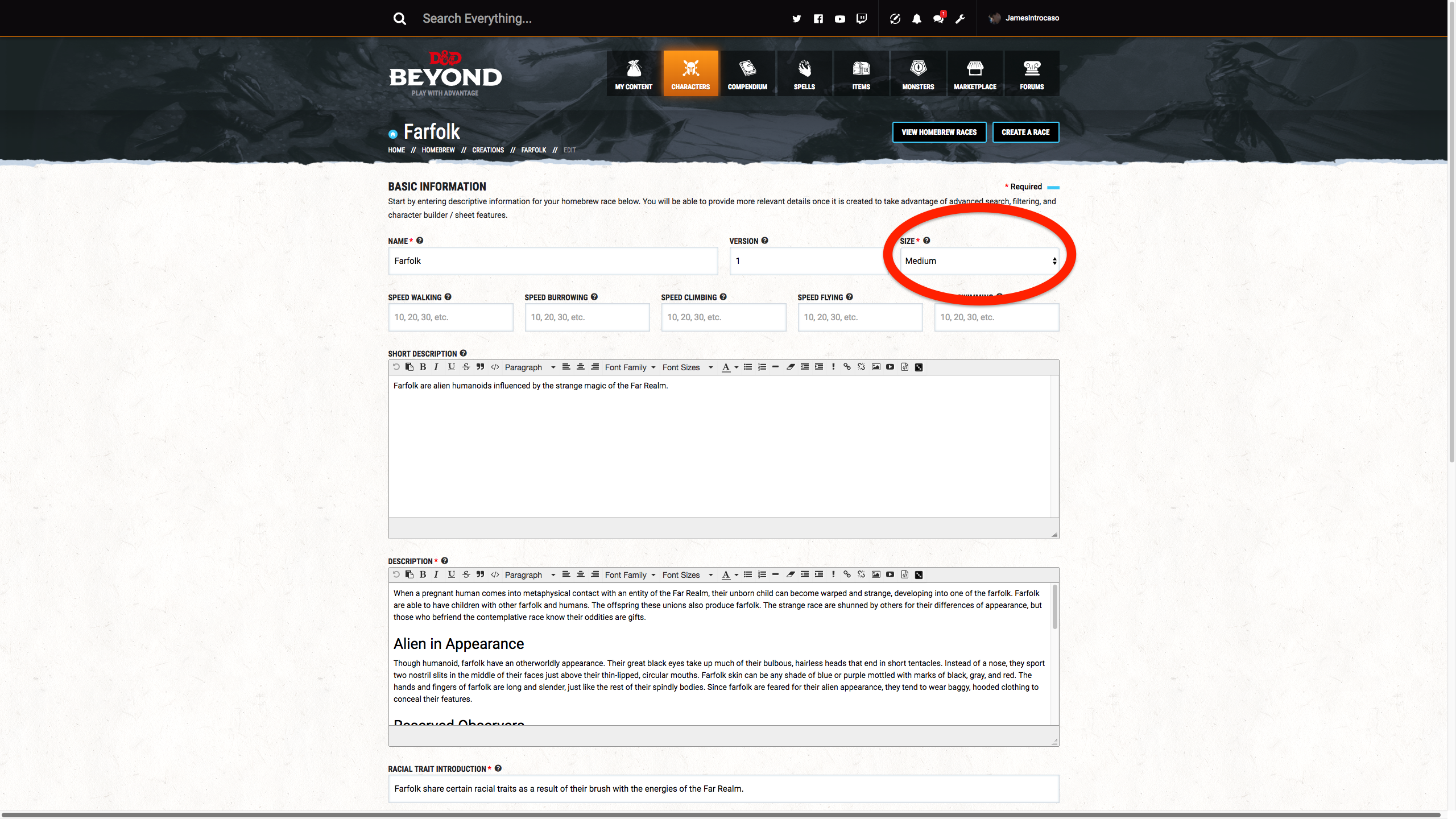Apply strikethrough in Short Description editor
Screen dimensions: 1456x819
pos(466,367)
